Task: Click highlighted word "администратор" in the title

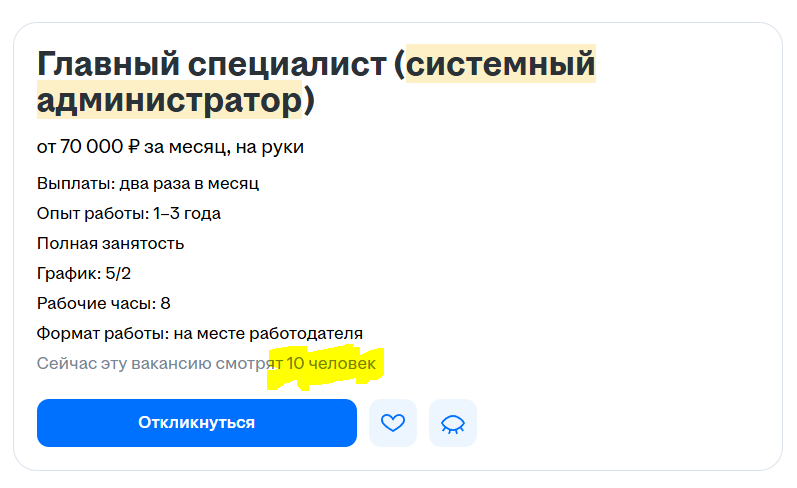Action: pyautogui.click(x=169, y=101)
